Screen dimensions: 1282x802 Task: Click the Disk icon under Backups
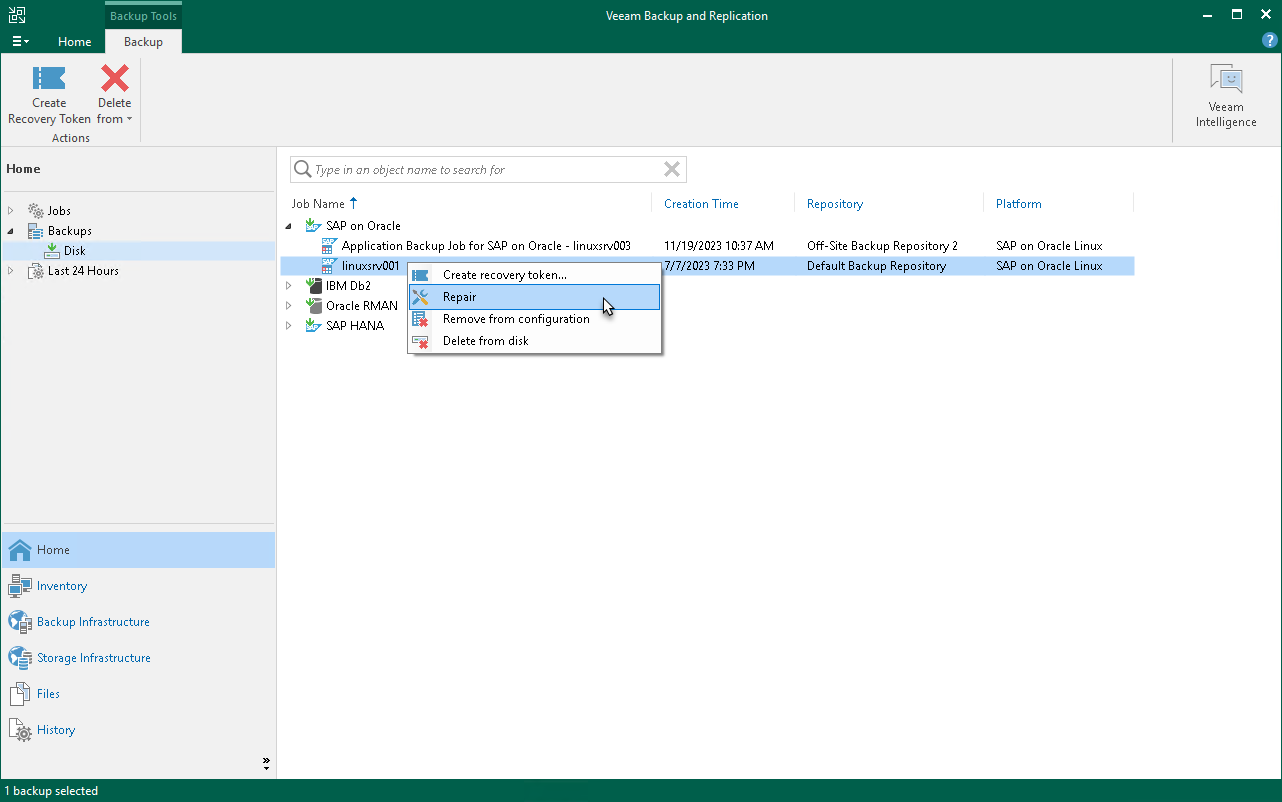pyautogui.click(x=52, y=251)
